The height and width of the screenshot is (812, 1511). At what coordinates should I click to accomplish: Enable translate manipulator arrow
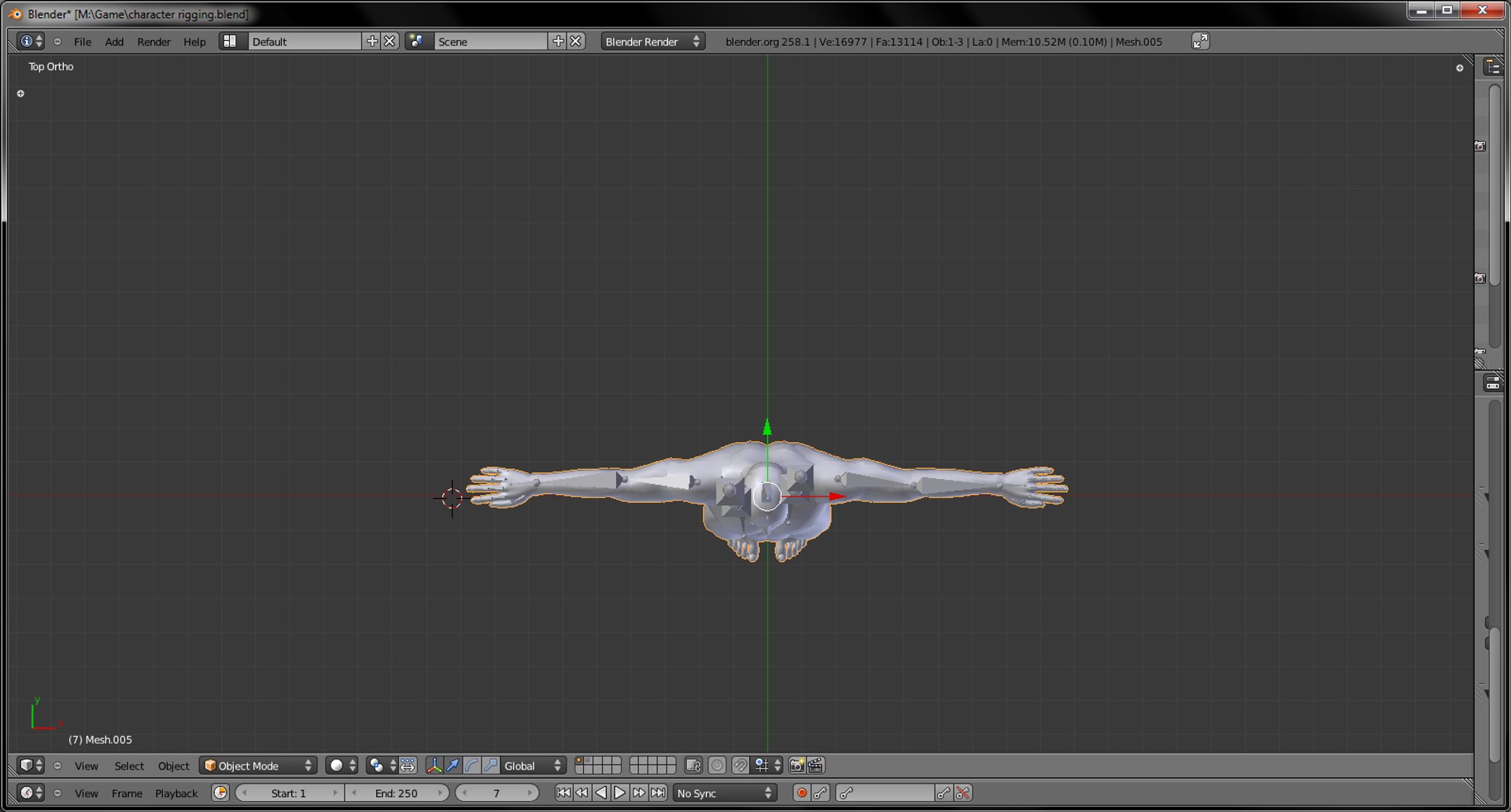(x=453, y=766)
